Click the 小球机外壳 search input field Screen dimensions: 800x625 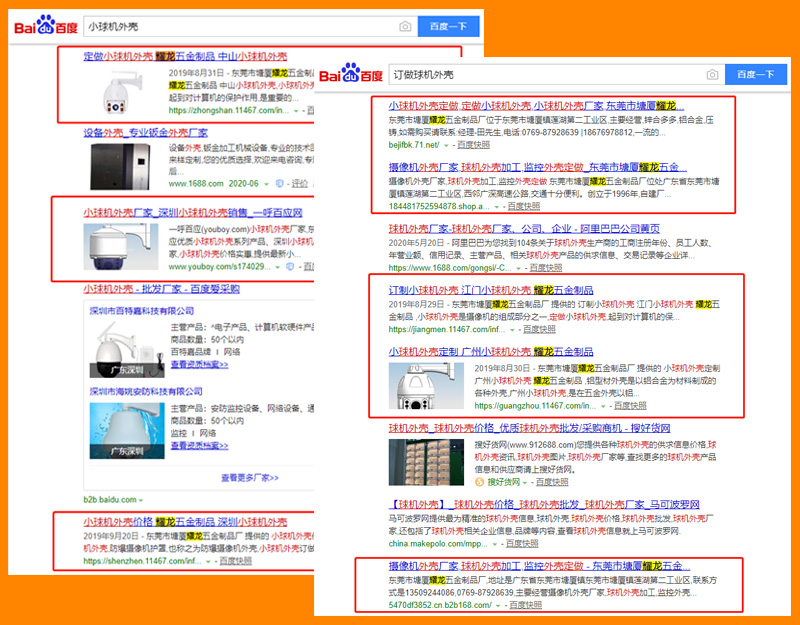tap(250, 27)
